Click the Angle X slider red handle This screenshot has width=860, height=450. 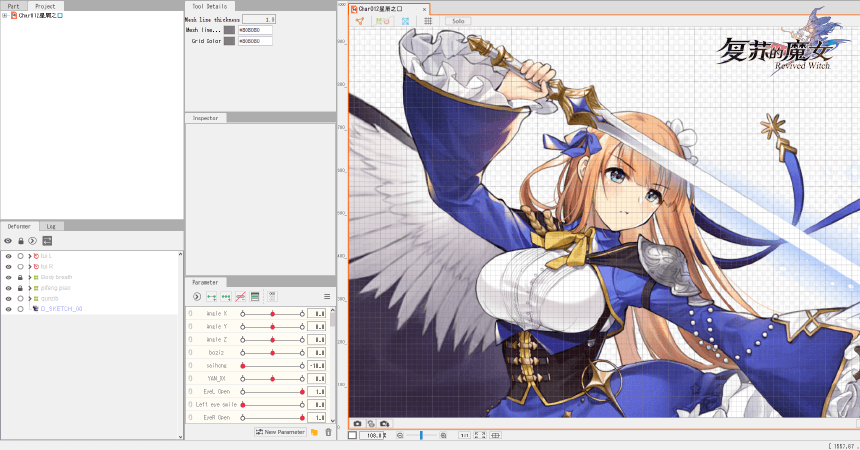coord(273,313)
